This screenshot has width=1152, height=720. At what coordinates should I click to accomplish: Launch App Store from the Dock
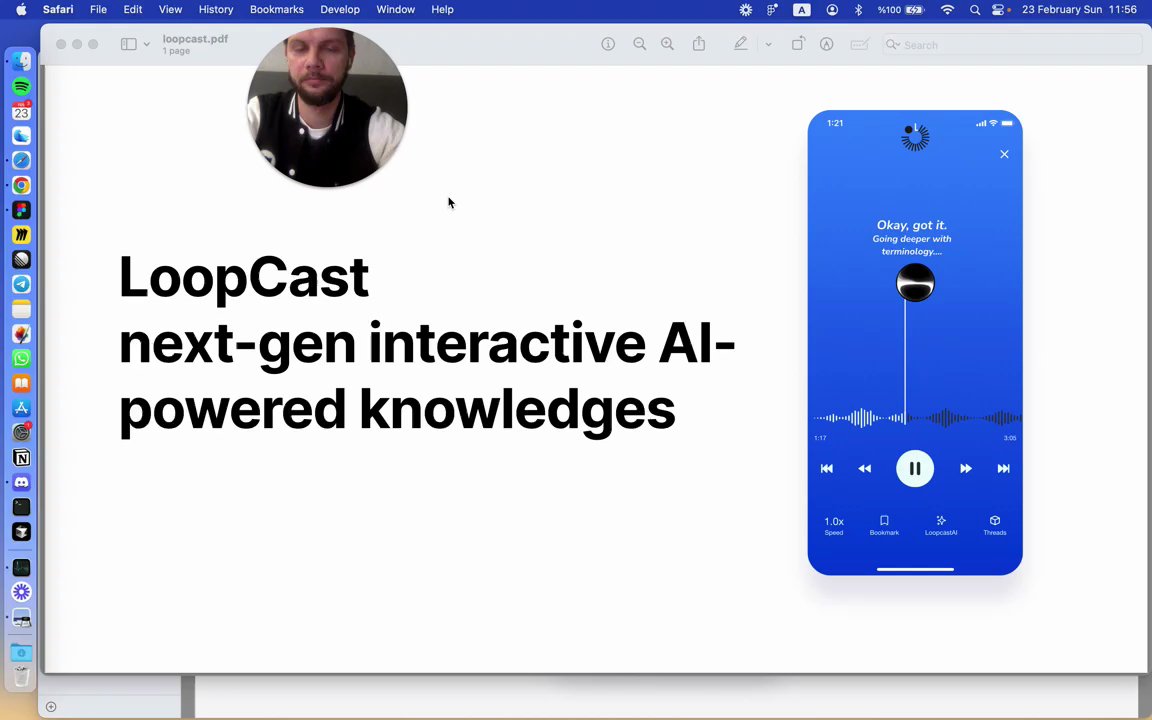(21, 408)
